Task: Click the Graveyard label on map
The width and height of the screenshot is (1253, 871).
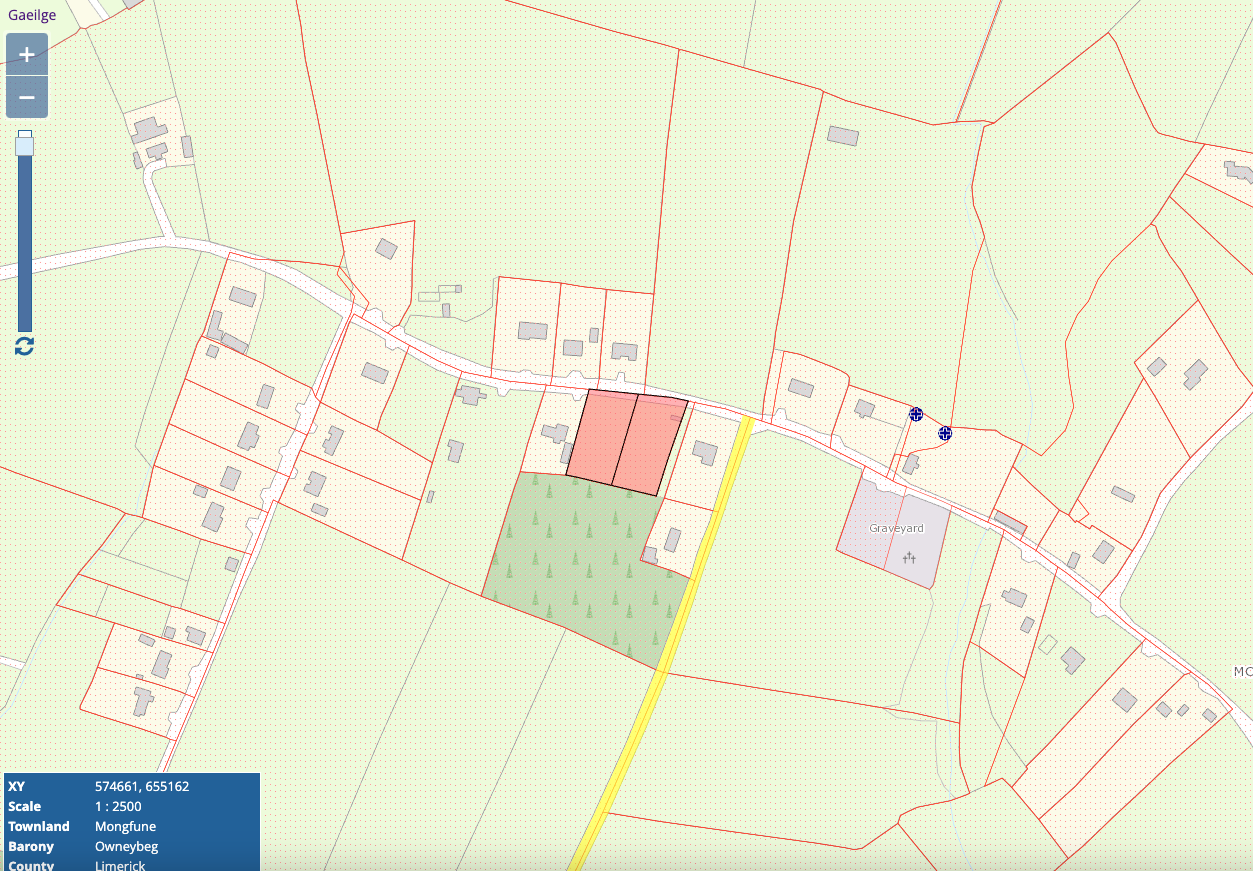Action: pos(896,528)
